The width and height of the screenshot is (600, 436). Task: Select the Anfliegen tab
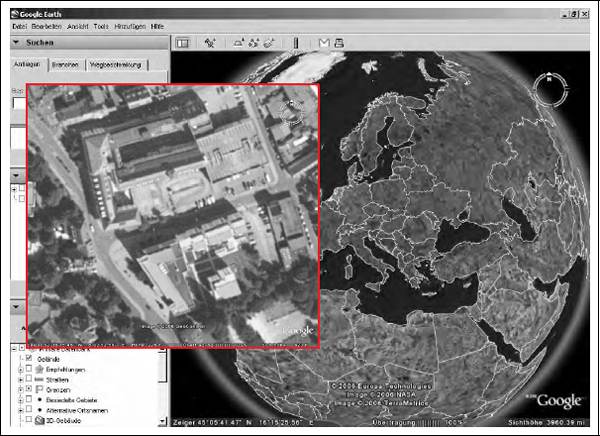click(28, 65)
